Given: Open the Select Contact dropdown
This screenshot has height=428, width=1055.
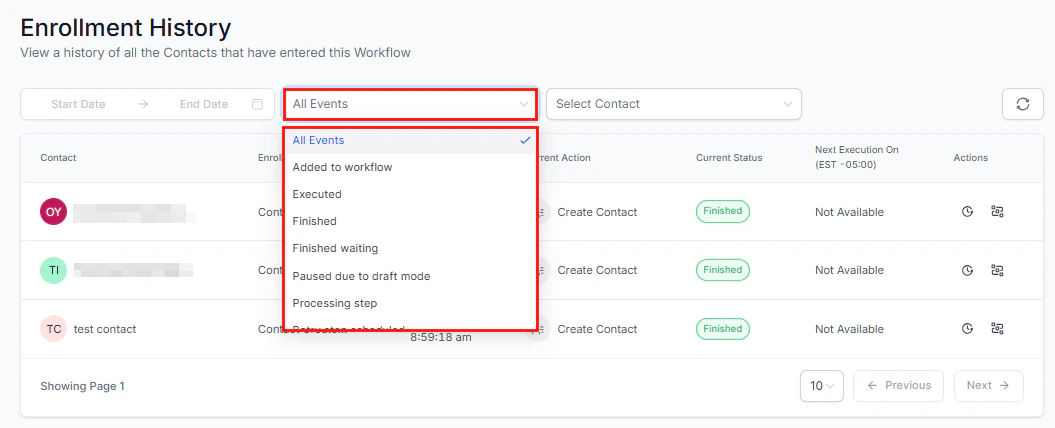Looking at the screenshot, I should (674, 104).
